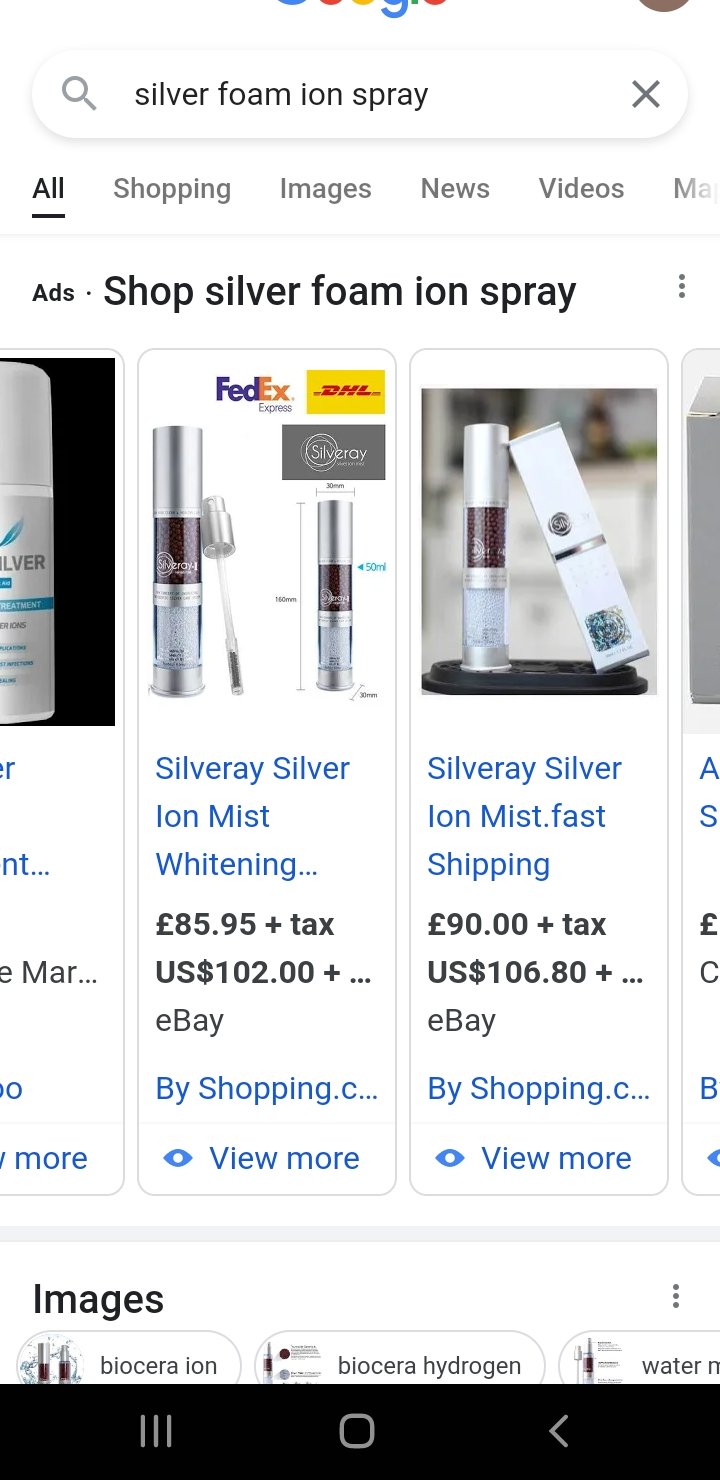Click eye icon under £85.95 Silveray listing
The width and height of the screenshot is (720, 1480).
(x=178, y=1158)
